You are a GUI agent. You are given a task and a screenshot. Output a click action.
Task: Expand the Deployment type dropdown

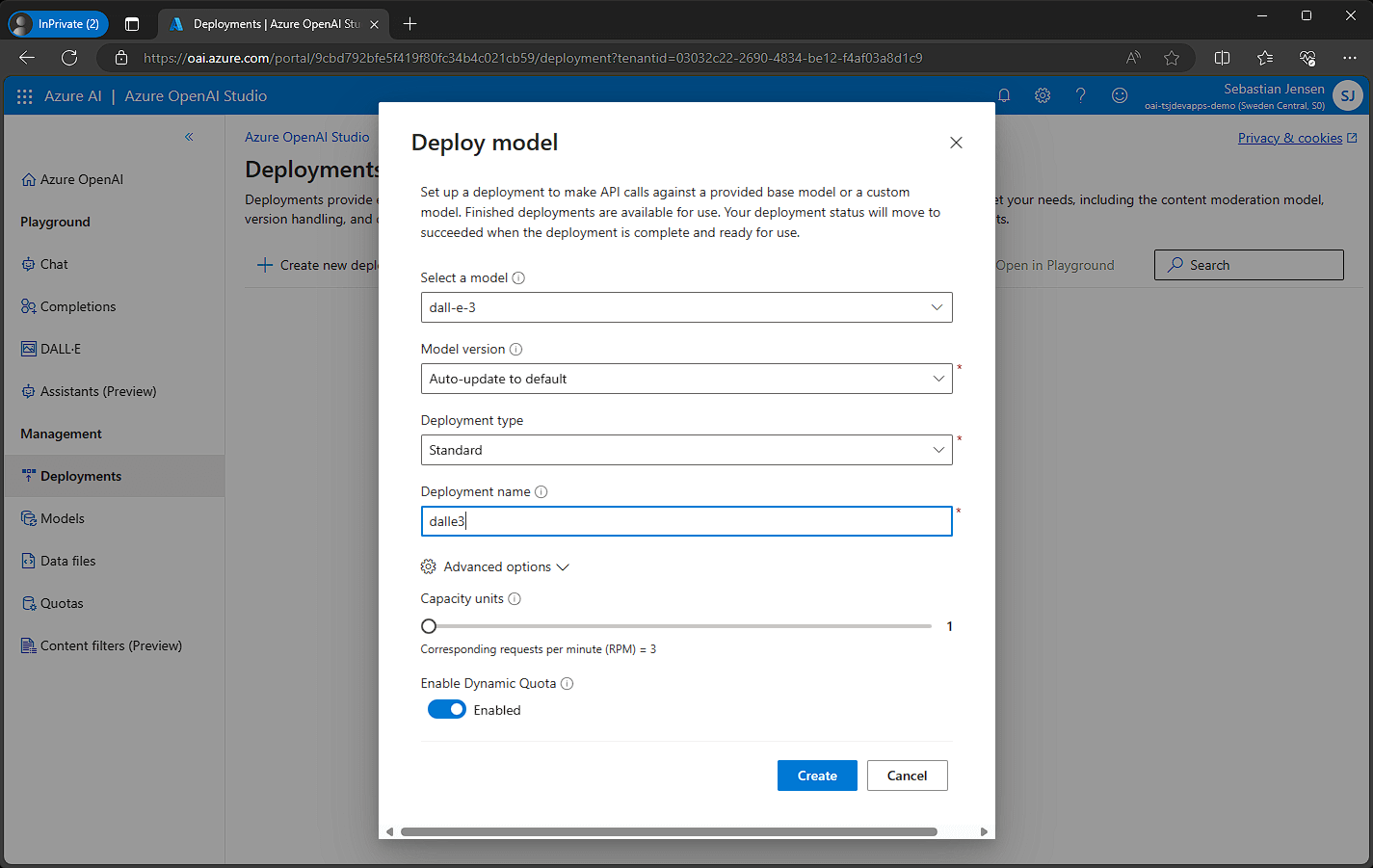click(x=686, y=450)
